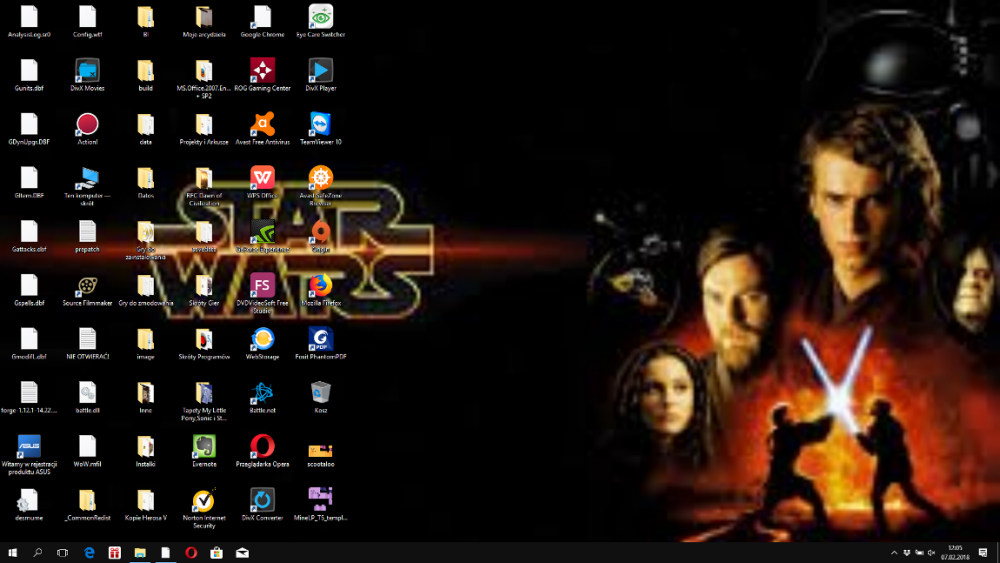
Task: Click the Eye Care Switcher icon
Action: (x=320, y=18)
